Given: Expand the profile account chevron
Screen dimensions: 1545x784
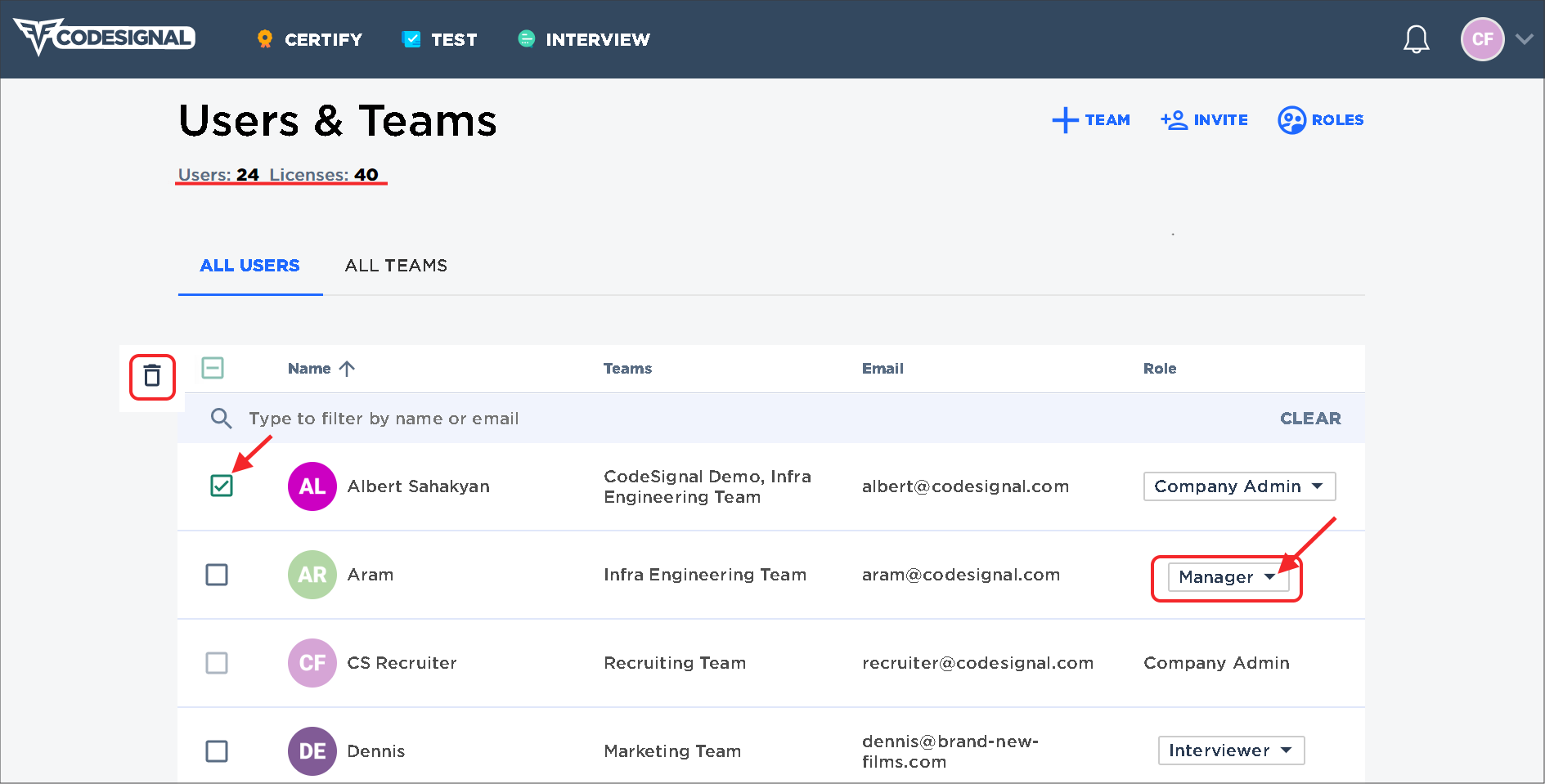Looking at the screenshot, I should (x=1524, y=38).
